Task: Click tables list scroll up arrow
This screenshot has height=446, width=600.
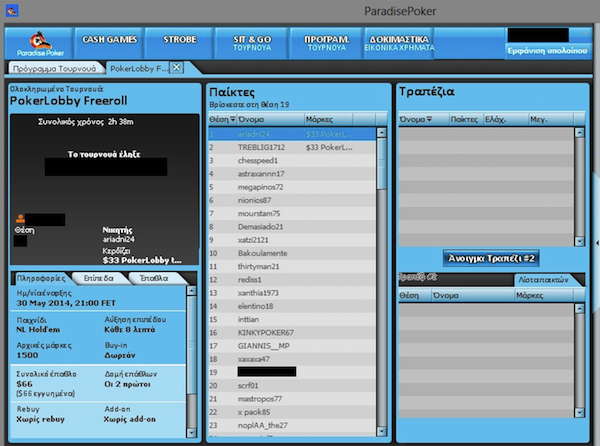Action: (x=580, y=132)
